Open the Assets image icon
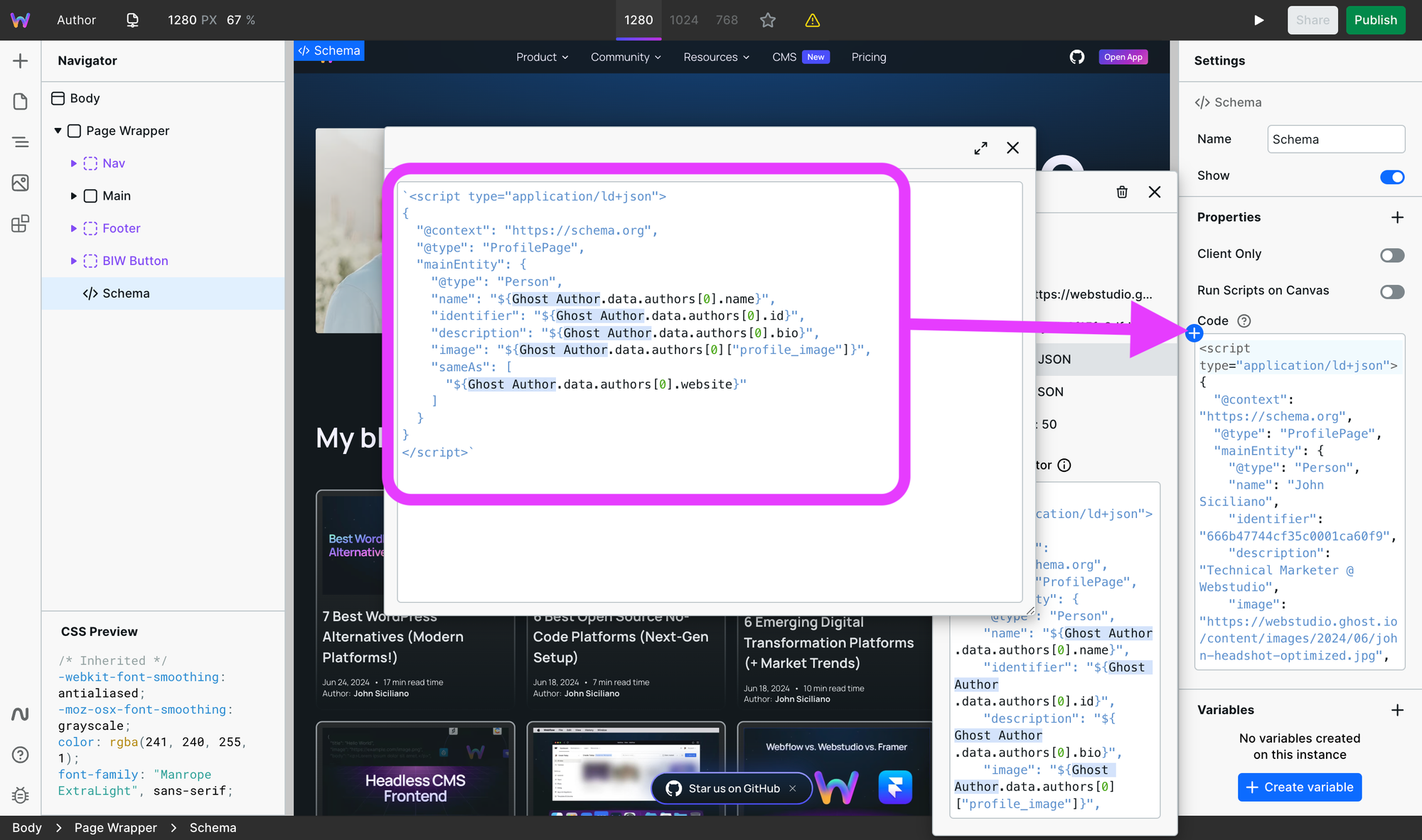 click(20, 183)
